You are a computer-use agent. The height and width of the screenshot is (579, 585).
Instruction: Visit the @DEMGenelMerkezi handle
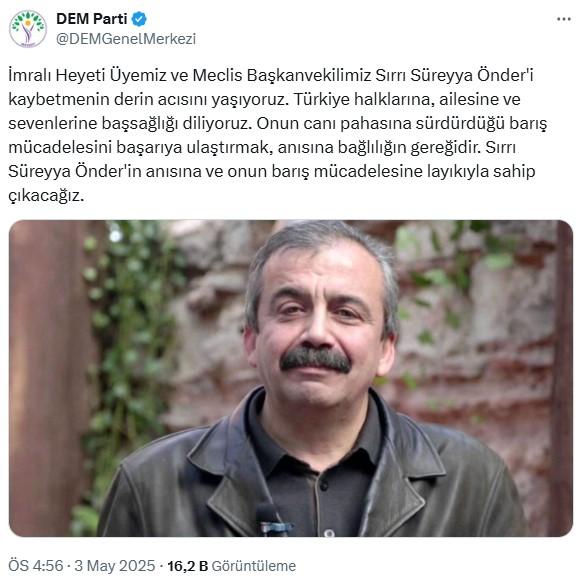126,39
